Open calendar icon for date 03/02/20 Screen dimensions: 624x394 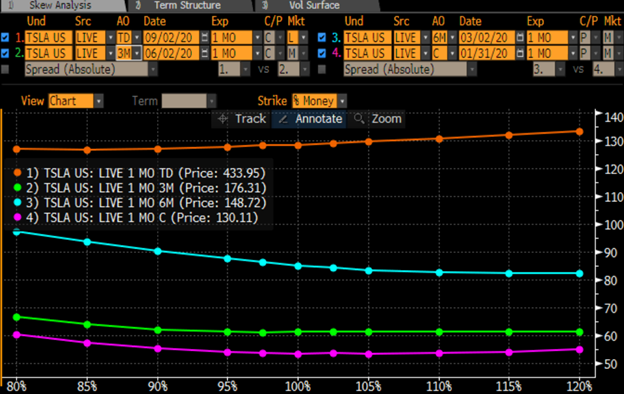tap(520, 37)
